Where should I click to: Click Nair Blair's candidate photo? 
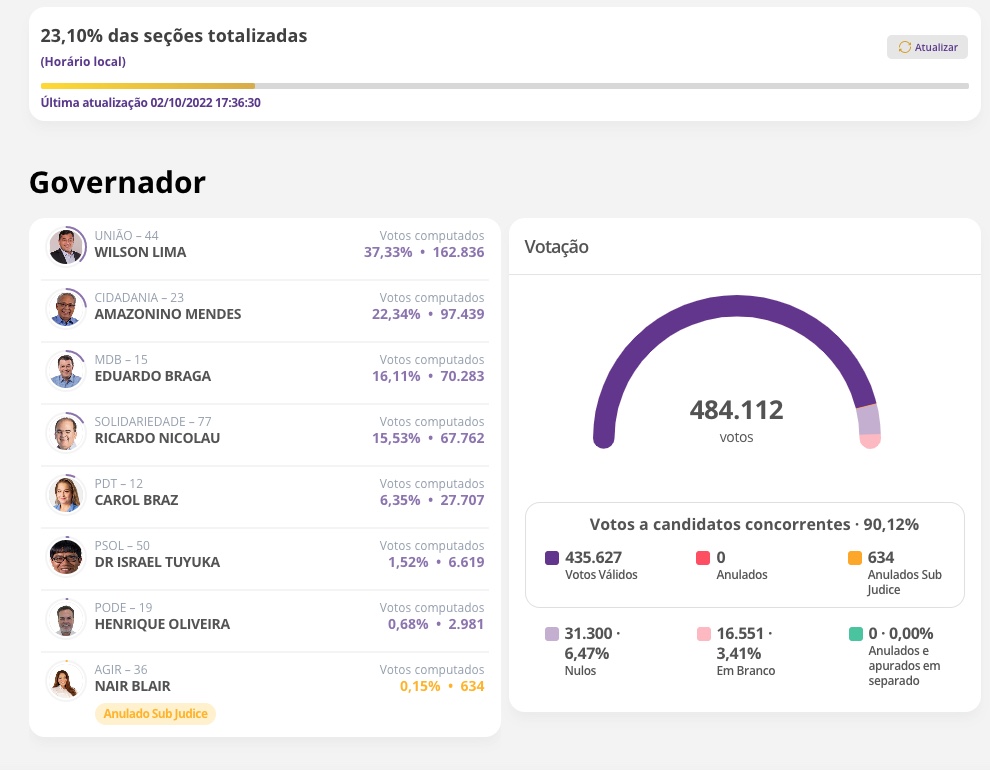coord(66,681)
